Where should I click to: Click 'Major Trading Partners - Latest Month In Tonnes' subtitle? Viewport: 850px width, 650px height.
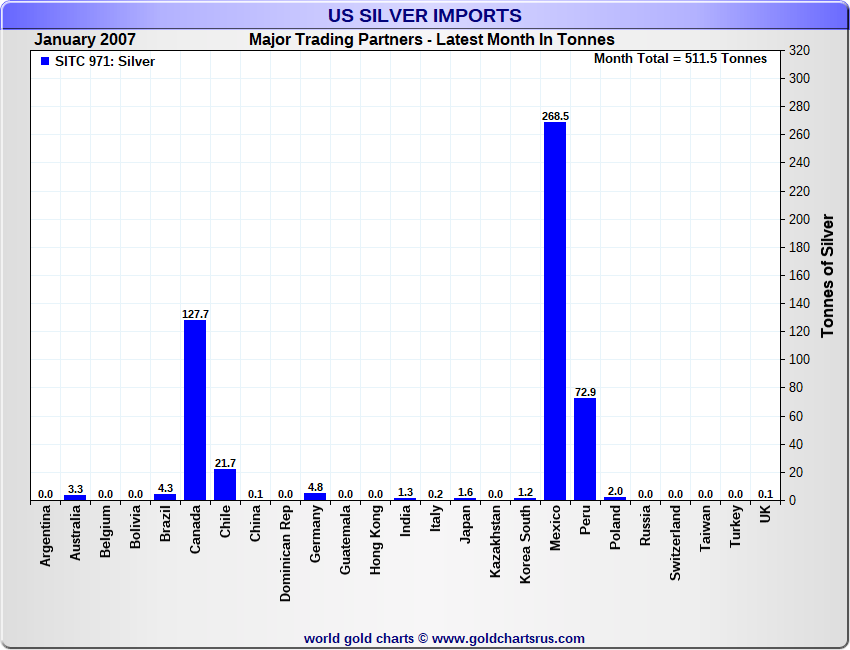point(432,40)
